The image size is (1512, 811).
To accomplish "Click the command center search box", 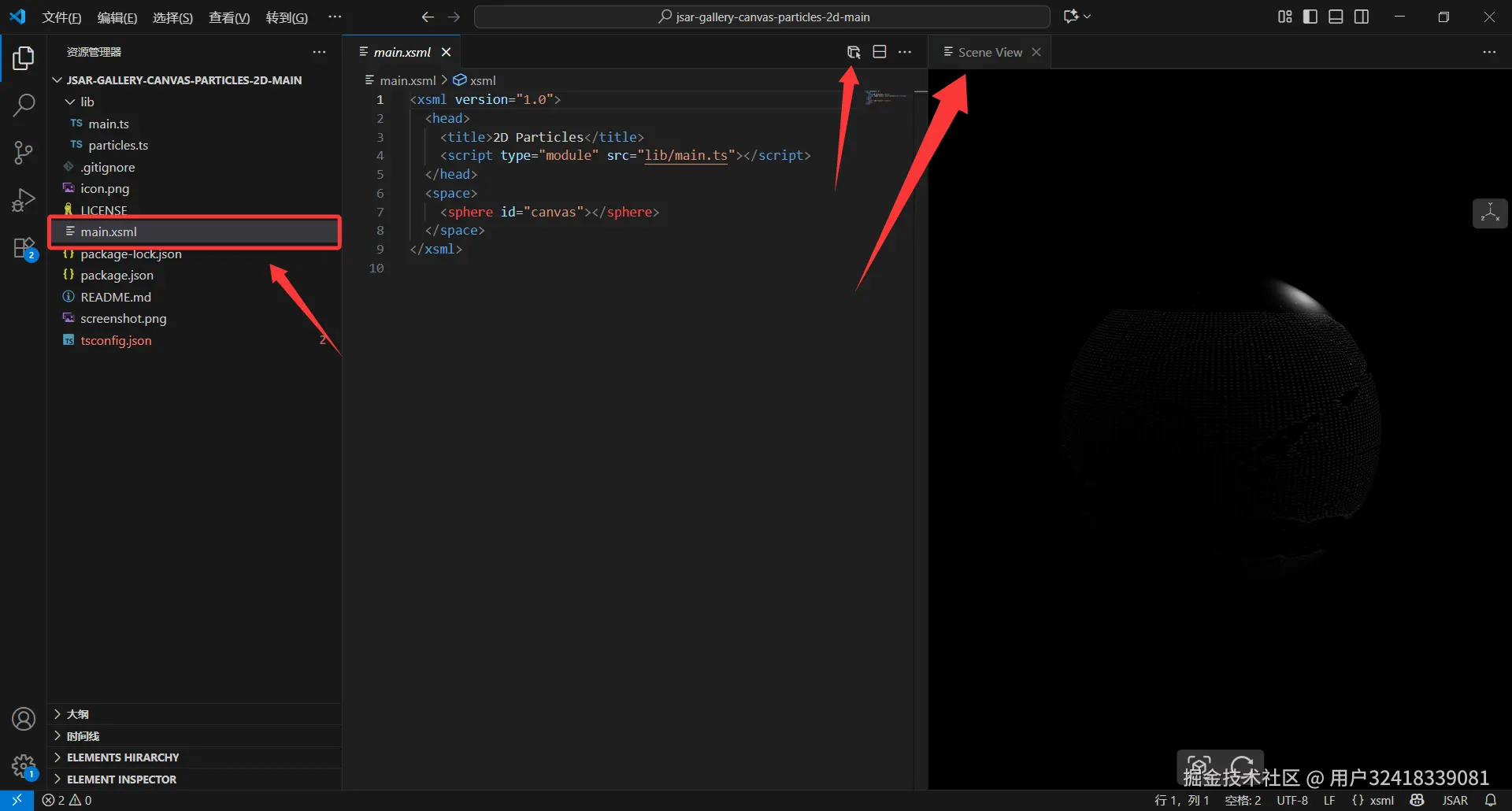I will coord(762,17).
